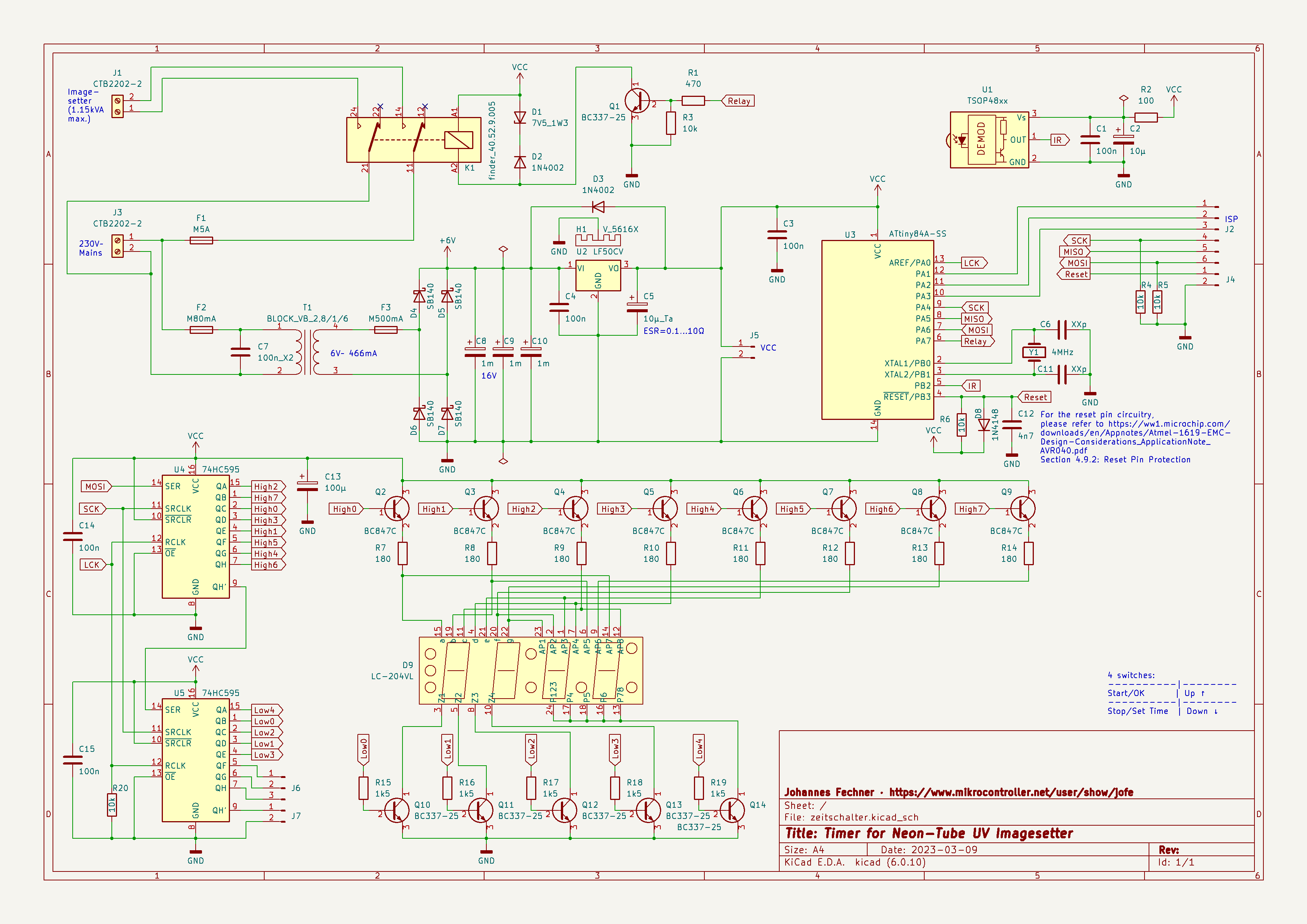Click the "Start/OK" switch note
1307x924 pixels.
[1126, 693]
